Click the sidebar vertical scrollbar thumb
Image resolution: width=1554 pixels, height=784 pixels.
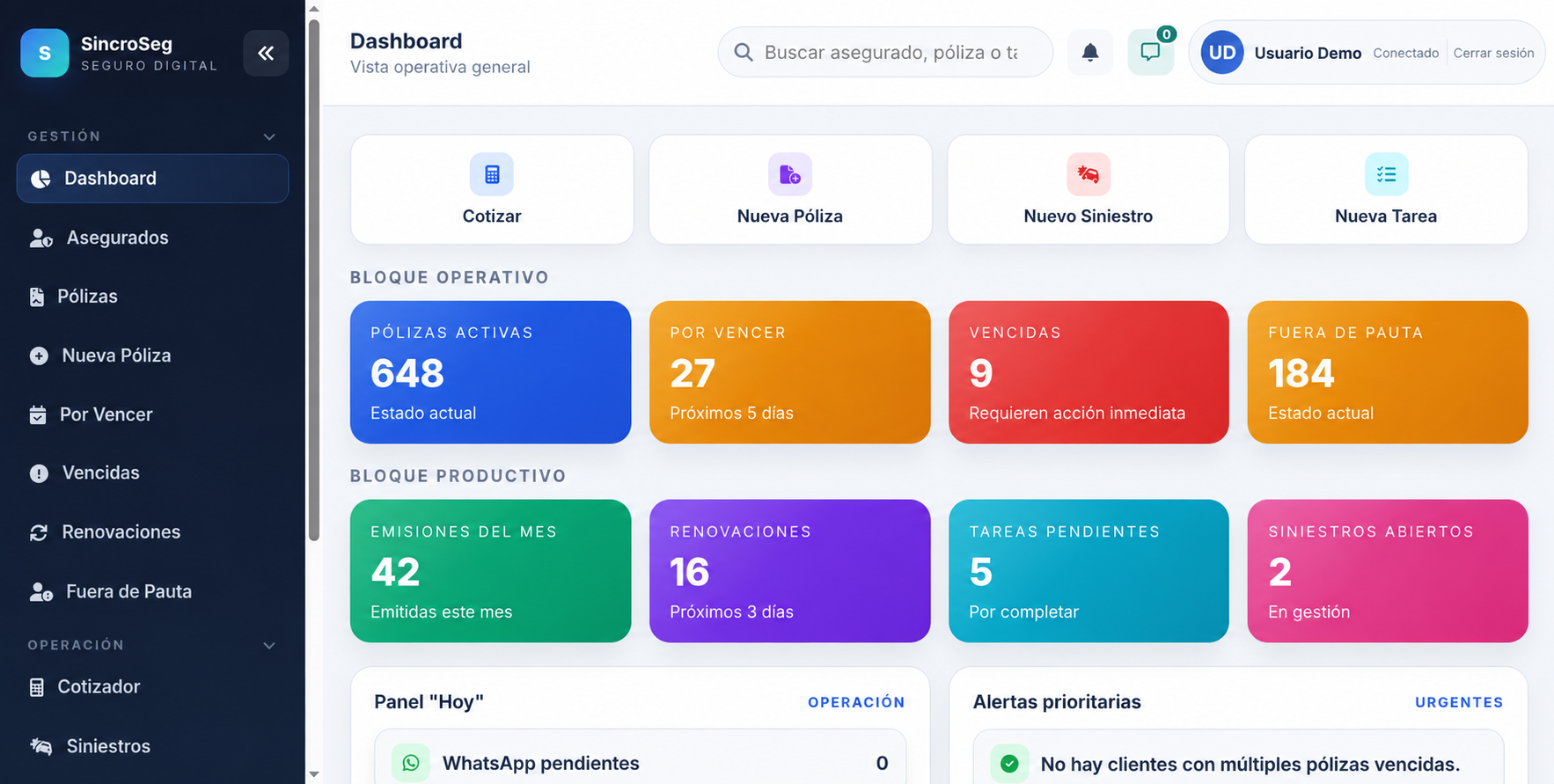click(x=314, y=280)
